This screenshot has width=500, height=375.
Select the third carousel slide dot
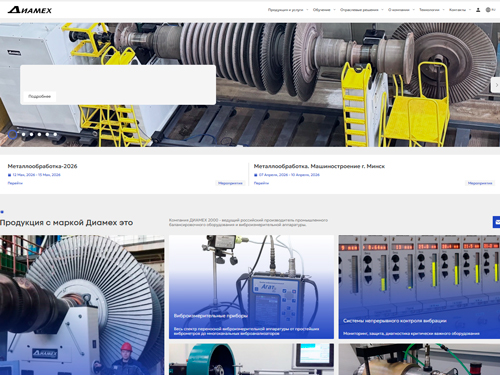coord(31,134)
